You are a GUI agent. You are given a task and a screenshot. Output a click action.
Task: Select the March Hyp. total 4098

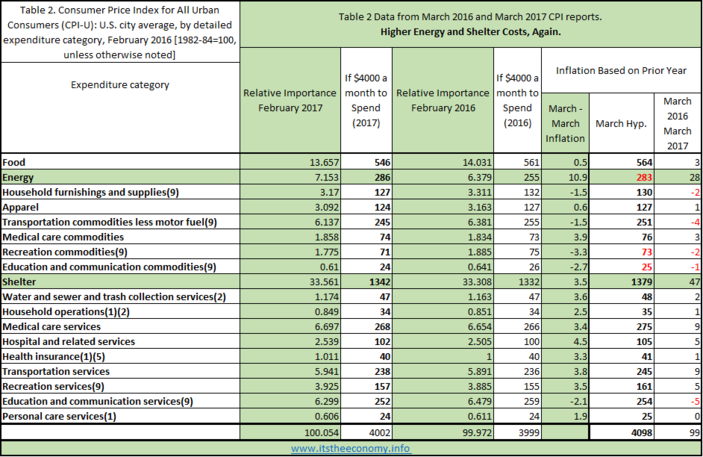coord(642,433)
